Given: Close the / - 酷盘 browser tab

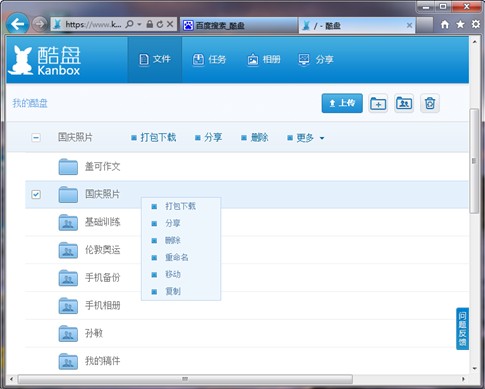Looking at the screenshot, I should tap(410, 25).
